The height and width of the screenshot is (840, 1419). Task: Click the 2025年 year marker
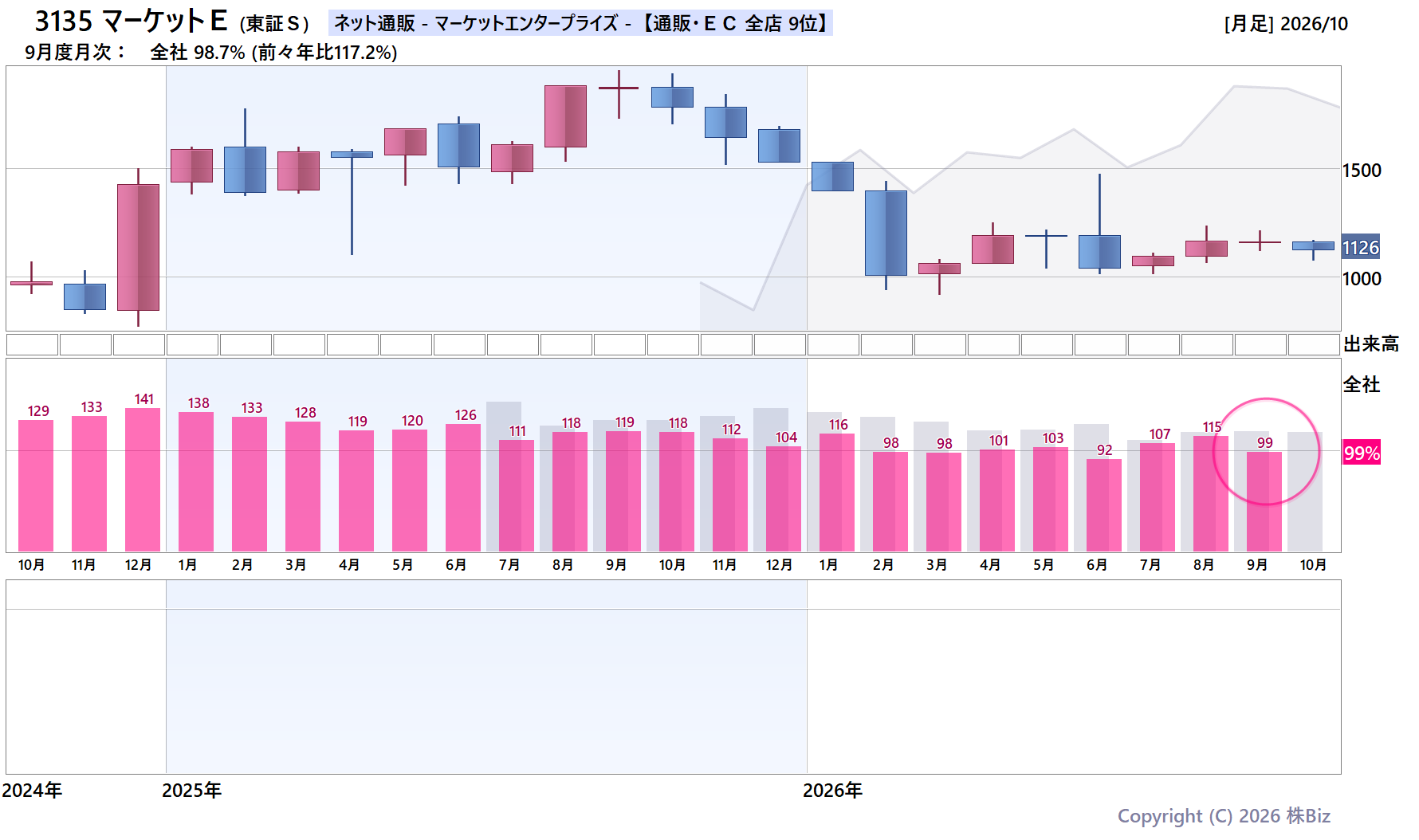tap(191, 790)
